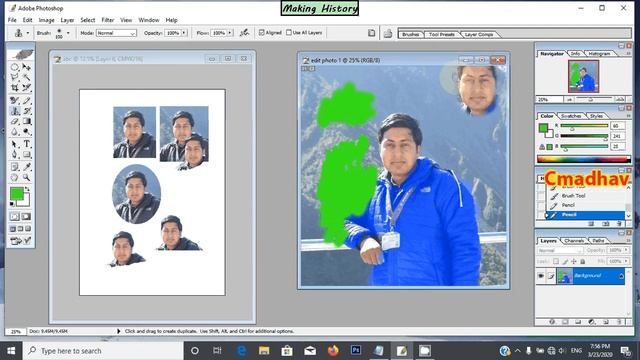Expand the status bar info arrow
Viewport: 640px width, 360px height.
(x=119, y=331)
